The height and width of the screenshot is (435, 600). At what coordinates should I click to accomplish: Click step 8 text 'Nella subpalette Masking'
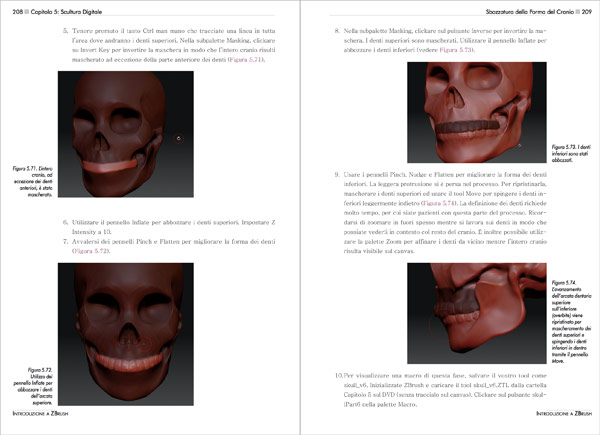(x=445, y=40)
